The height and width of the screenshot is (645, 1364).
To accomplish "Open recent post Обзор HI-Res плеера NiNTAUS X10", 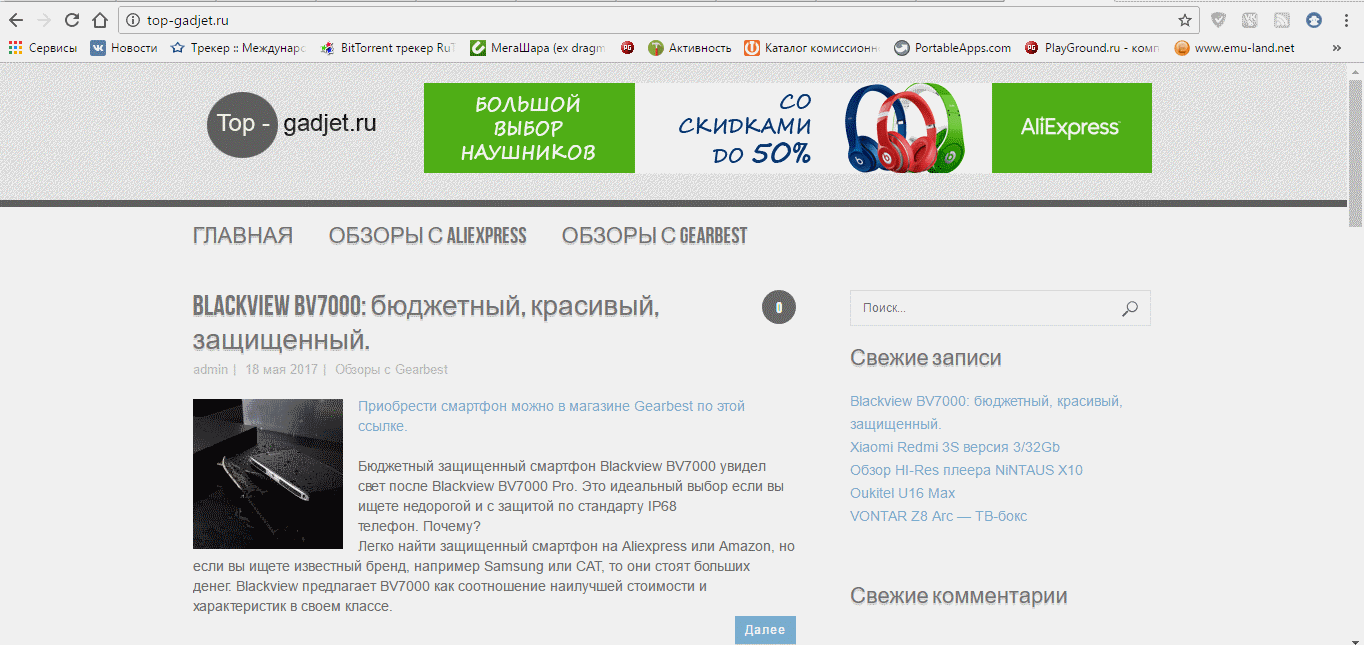I will (x=966, y=470).
